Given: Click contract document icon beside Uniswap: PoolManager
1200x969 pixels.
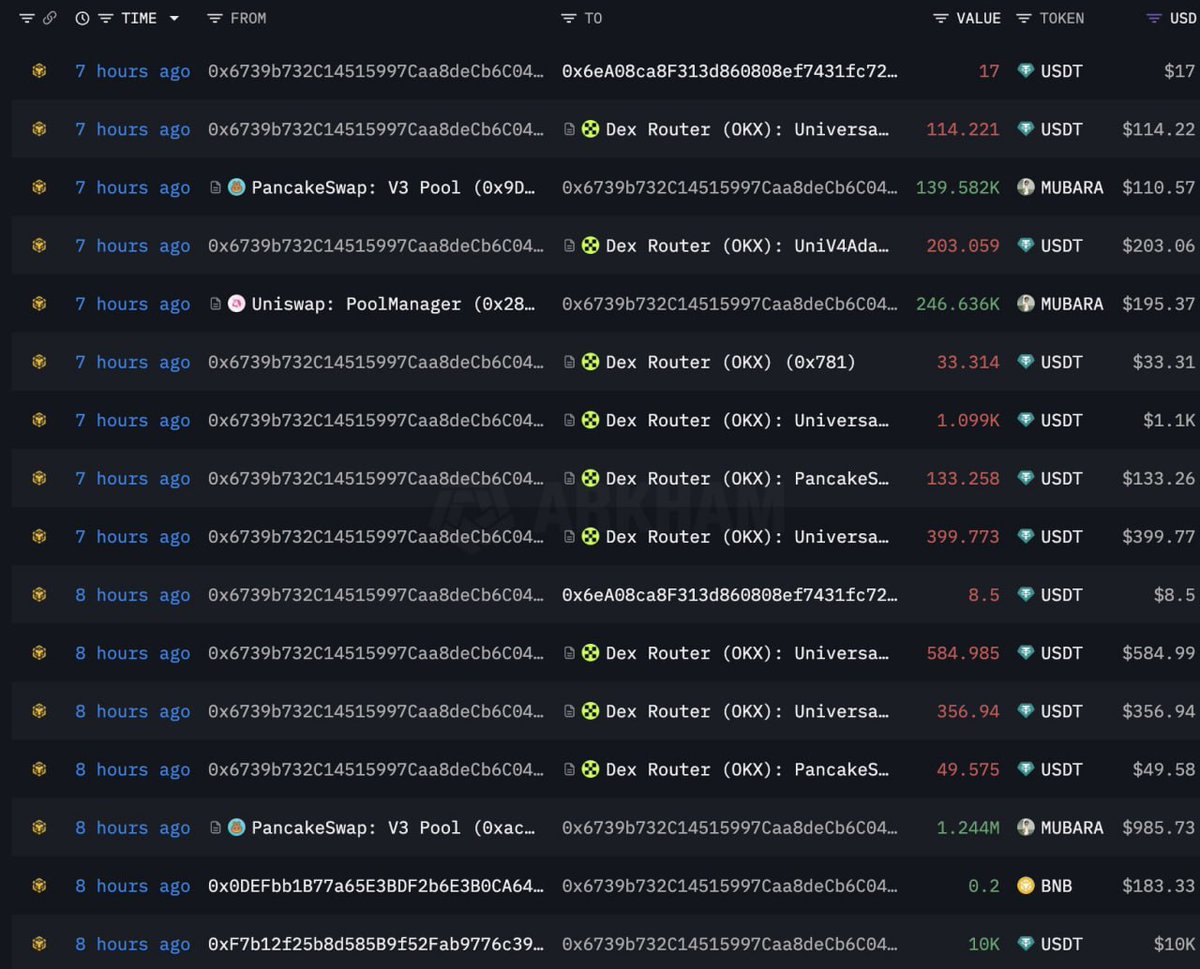Looking at the screenshot, I should [215, 304].
